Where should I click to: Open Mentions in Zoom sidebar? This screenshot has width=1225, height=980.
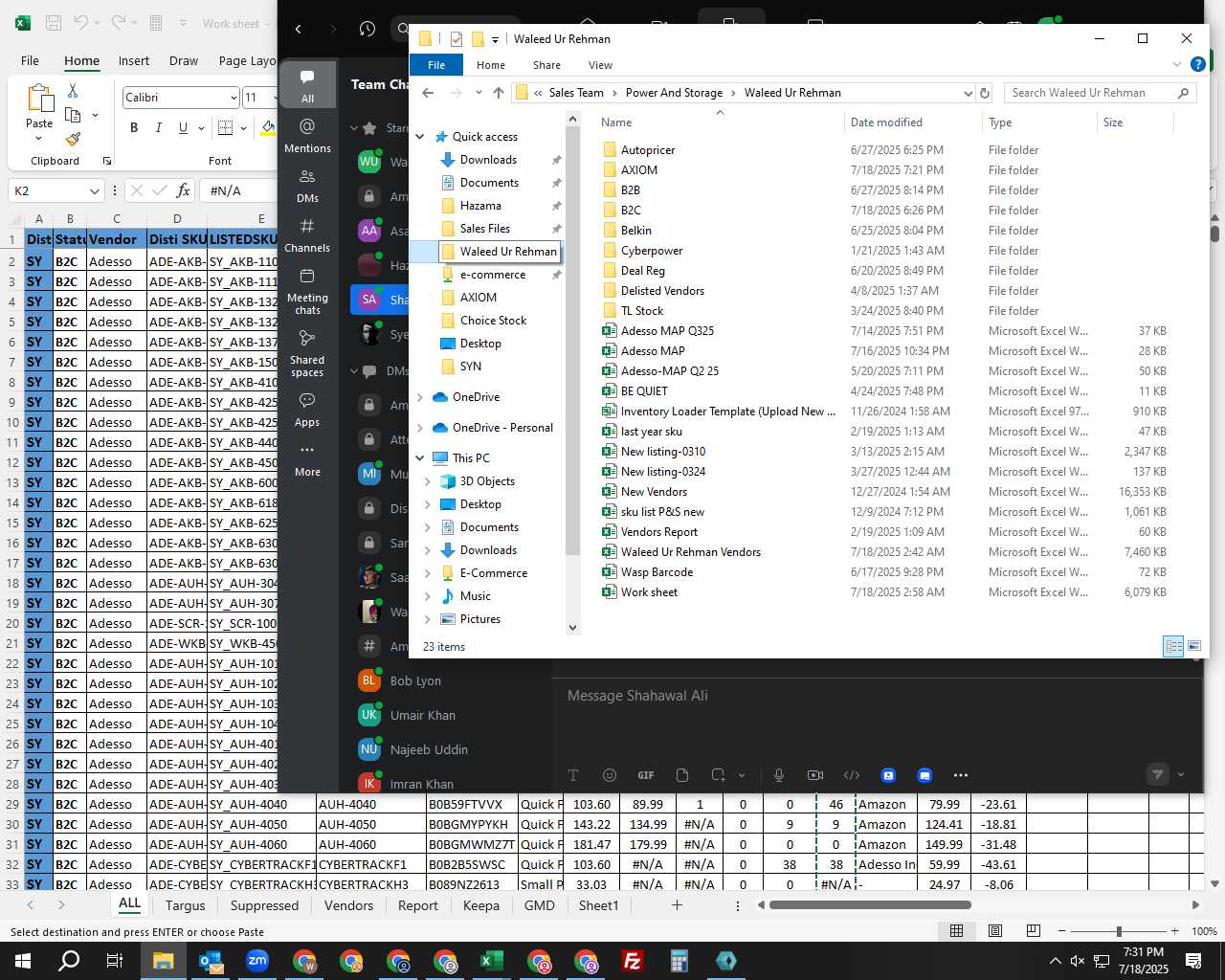(307, 135)
